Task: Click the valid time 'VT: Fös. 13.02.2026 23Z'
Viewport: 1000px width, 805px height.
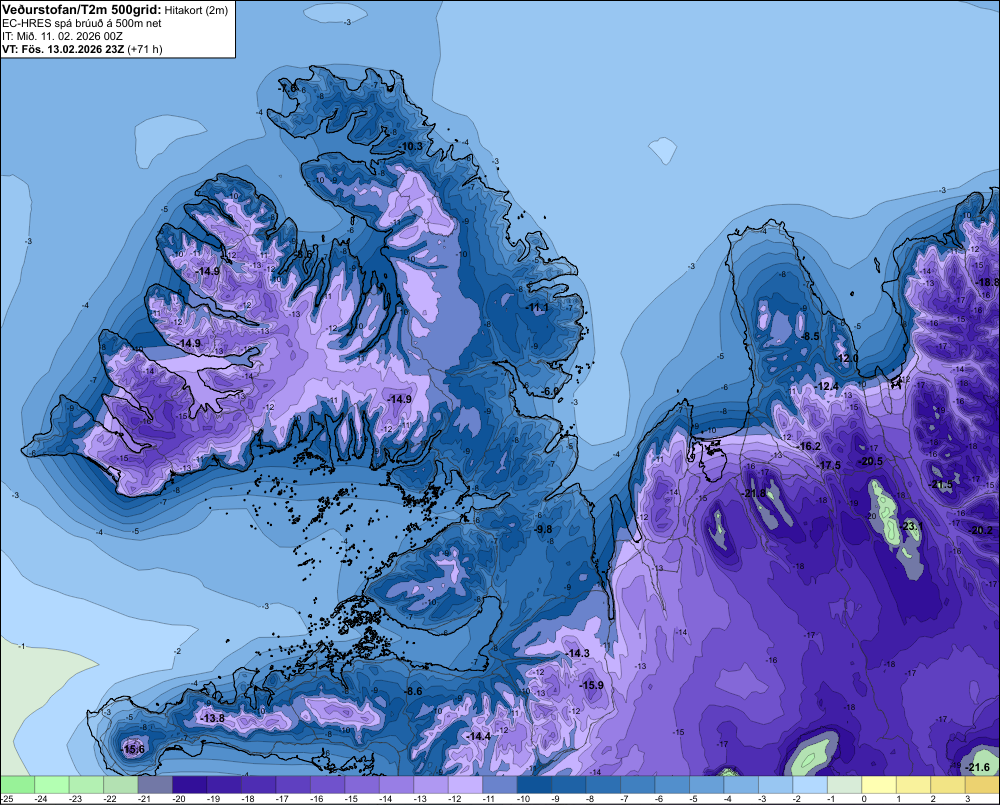Action: click(63, 49)
